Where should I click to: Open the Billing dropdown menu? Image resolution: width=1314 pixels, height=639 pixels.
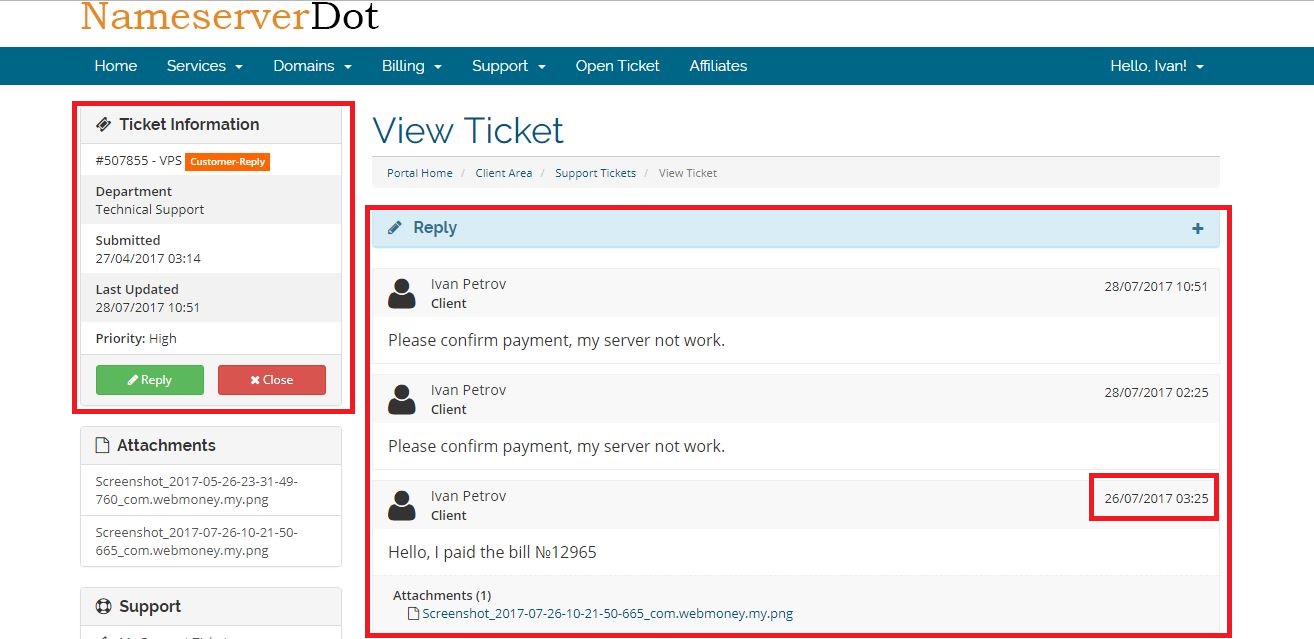coord(411,66)
